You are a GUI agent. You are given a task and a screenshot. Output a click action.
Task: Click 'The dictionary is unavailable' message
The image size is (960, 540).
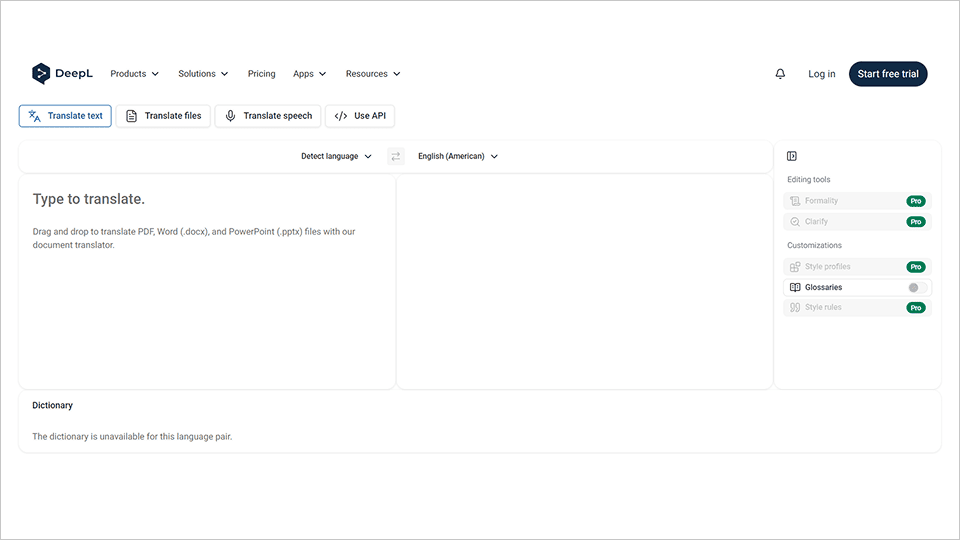[132, 437]
